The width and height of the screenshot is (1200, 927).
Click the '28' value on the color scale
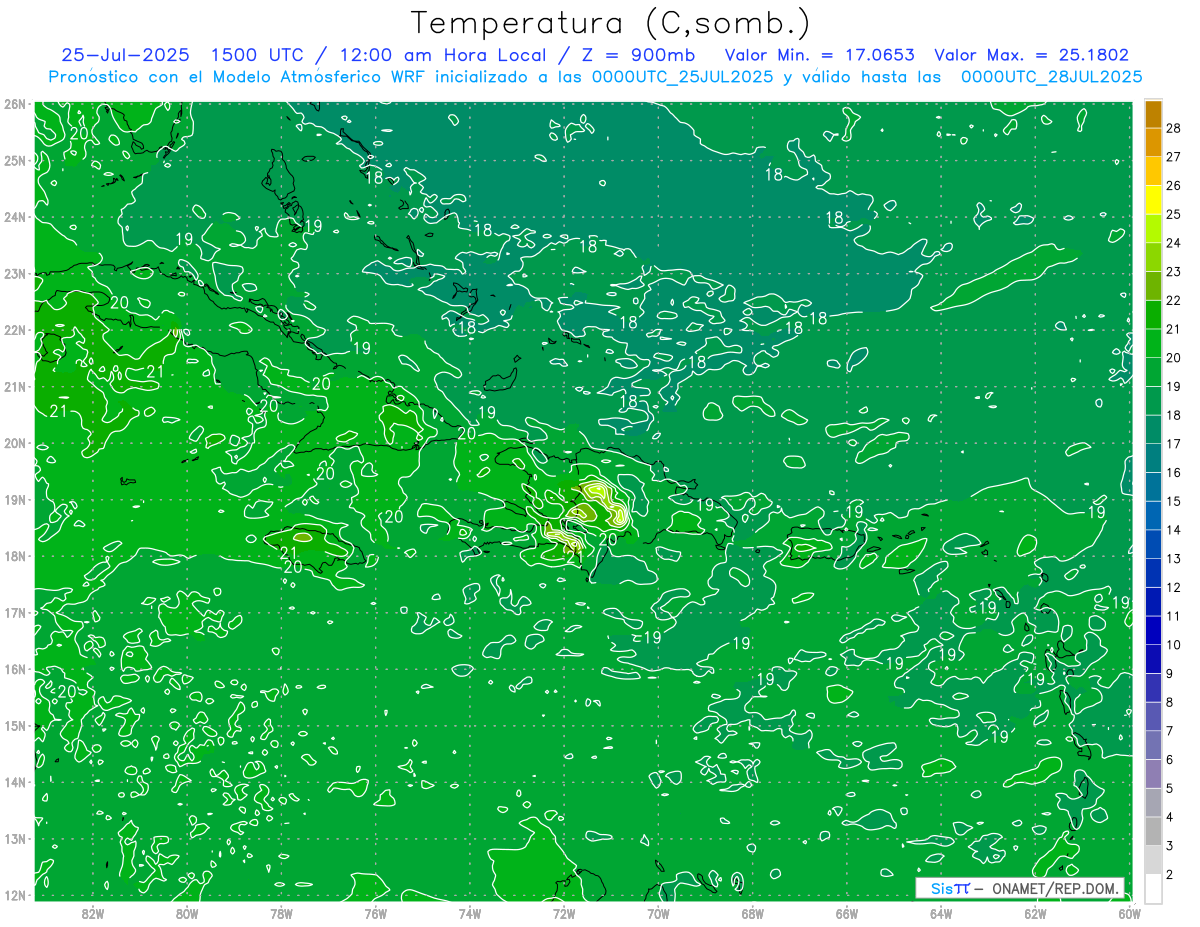pos(1173,128)
